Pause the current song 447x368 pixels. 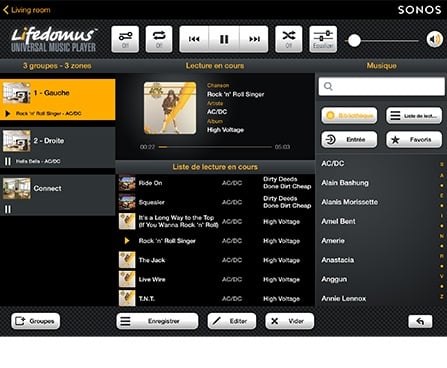224,39
